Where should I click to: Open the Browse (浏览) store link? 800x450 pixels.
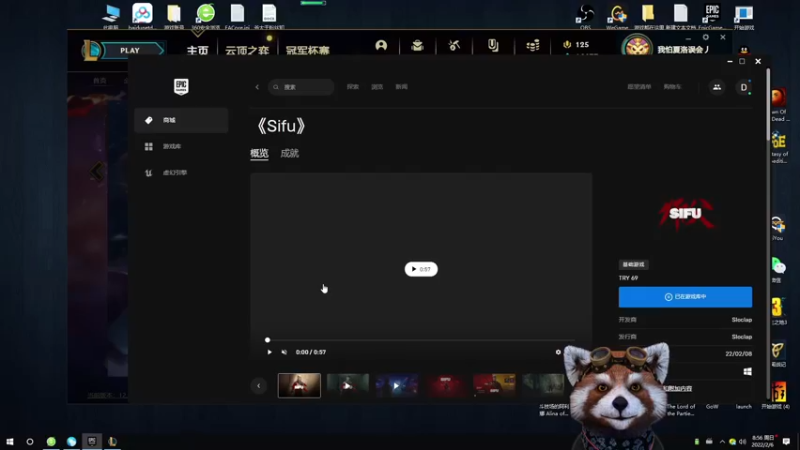click(x=377, y=87)
